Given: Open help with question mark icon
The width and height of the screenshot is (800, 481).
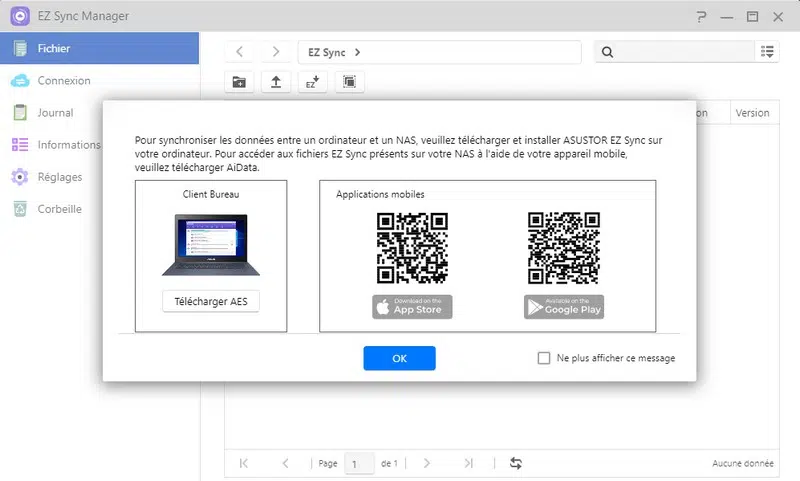Looking at the screenshot, I should click(x=702, y=16).
